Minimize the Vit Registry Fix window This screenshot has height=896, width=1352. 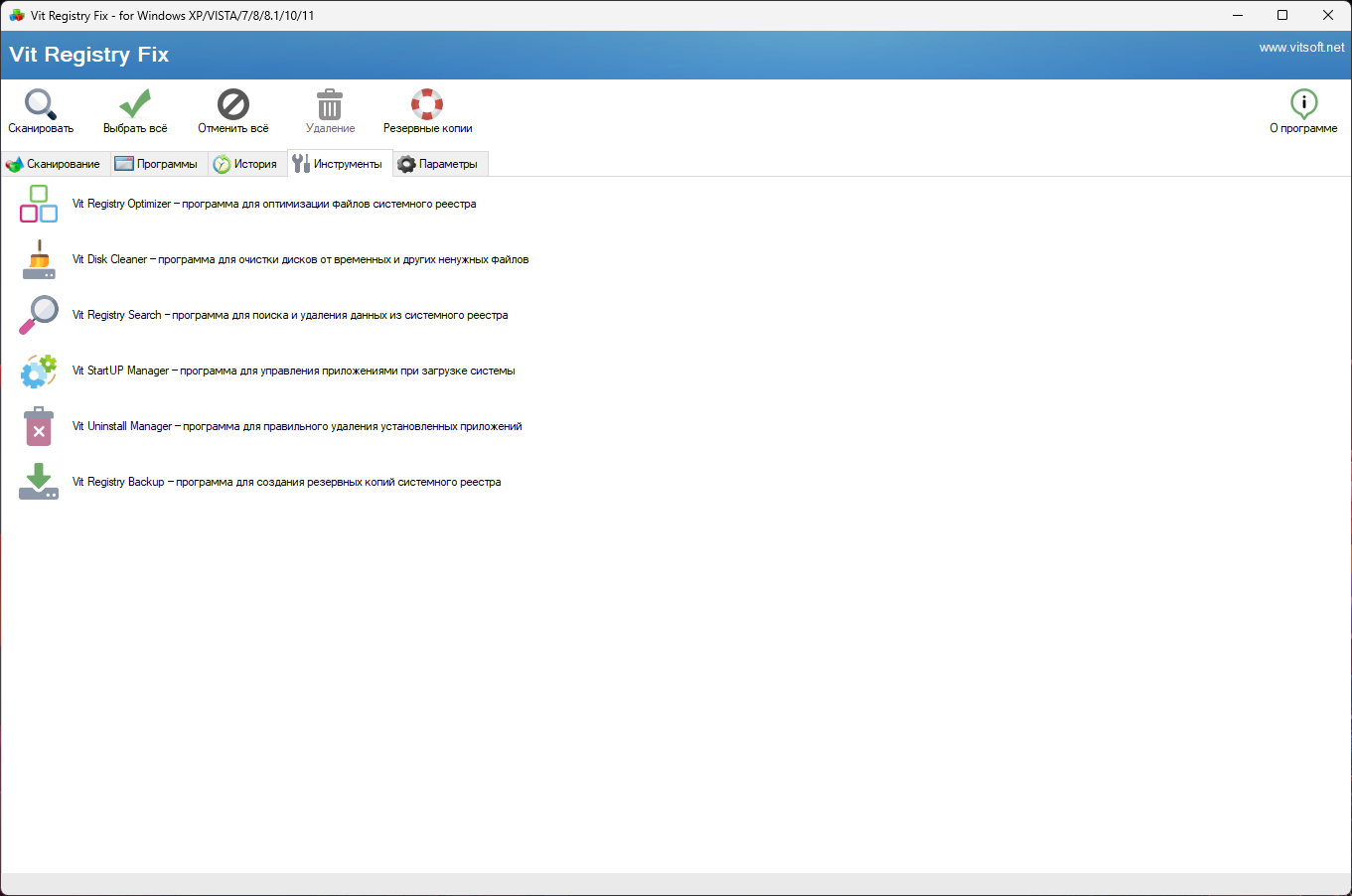(1238, 15)
